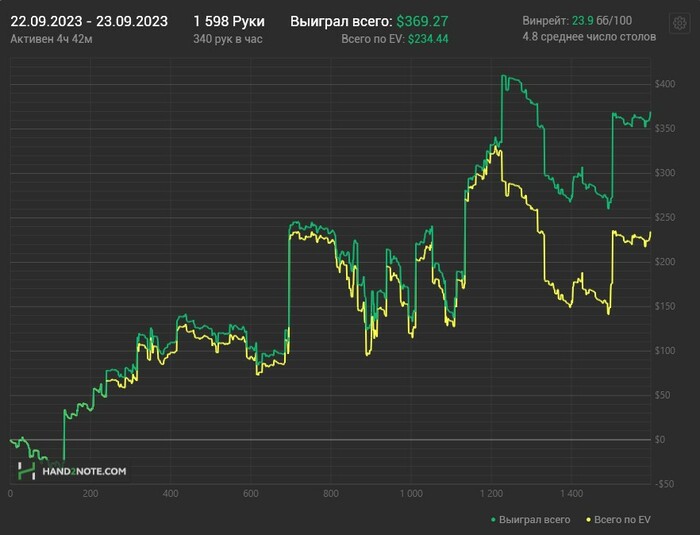The image size is (700, 535).
Task: Click the 600 x-axis tick label
Action: (x=251, y=494)
